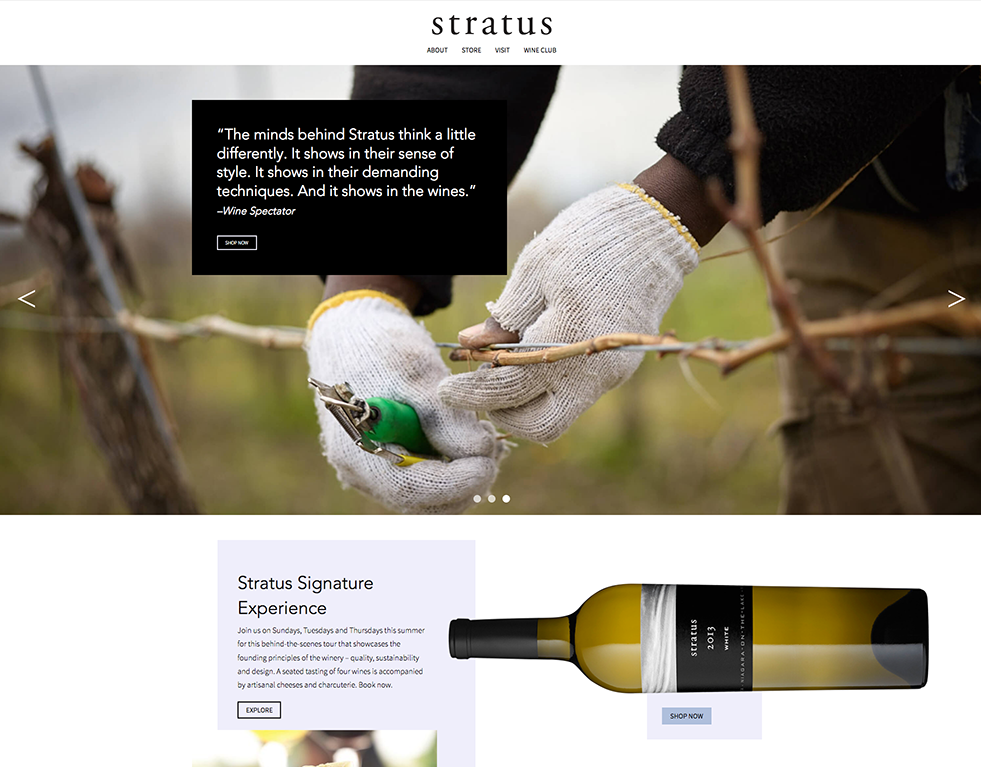
Task: Select the first carousel dot
Action: click(x=477, y=499)
